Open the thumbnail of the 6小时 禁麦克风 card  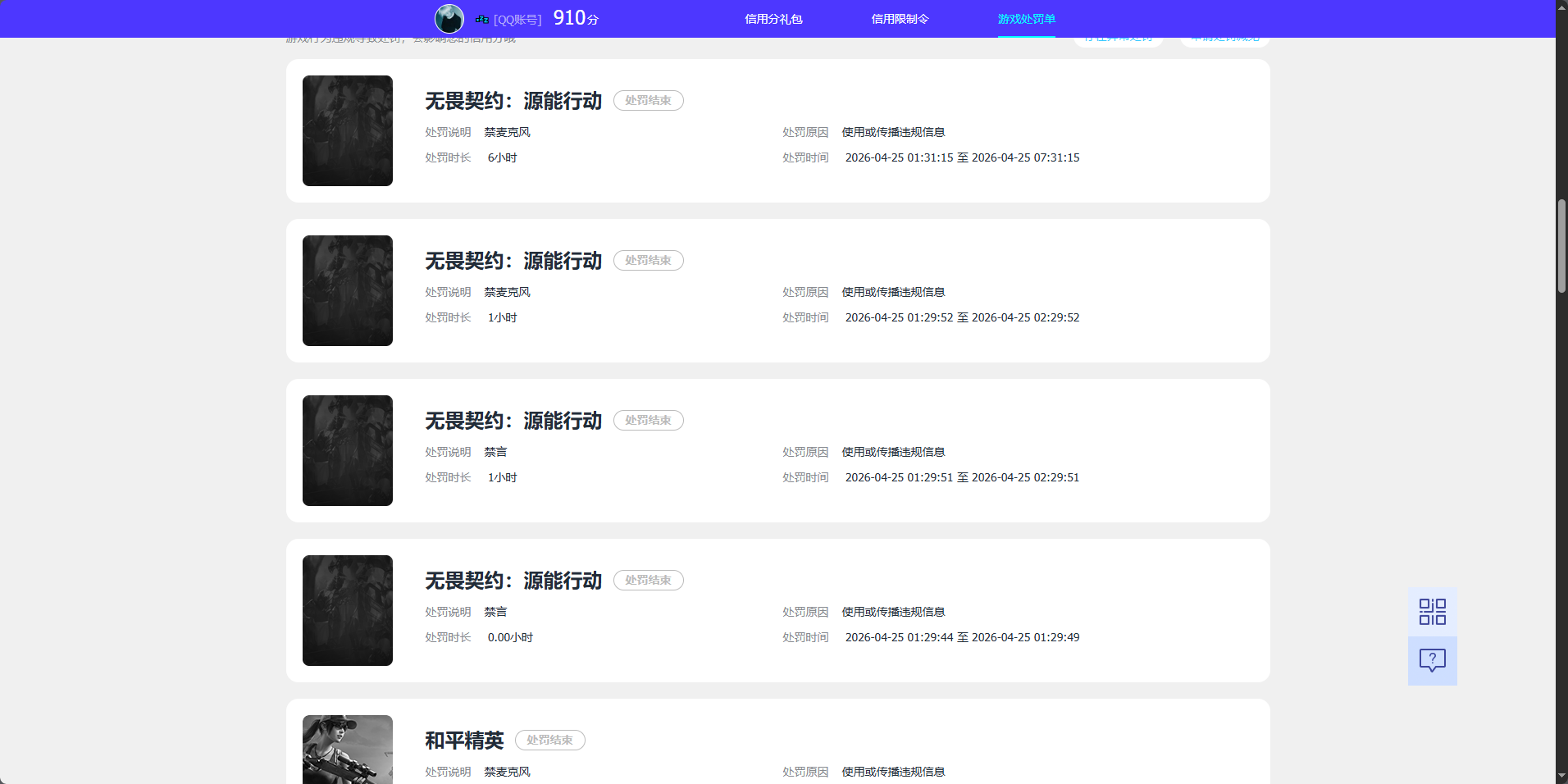pyautogui.click(x=348, y=130)
